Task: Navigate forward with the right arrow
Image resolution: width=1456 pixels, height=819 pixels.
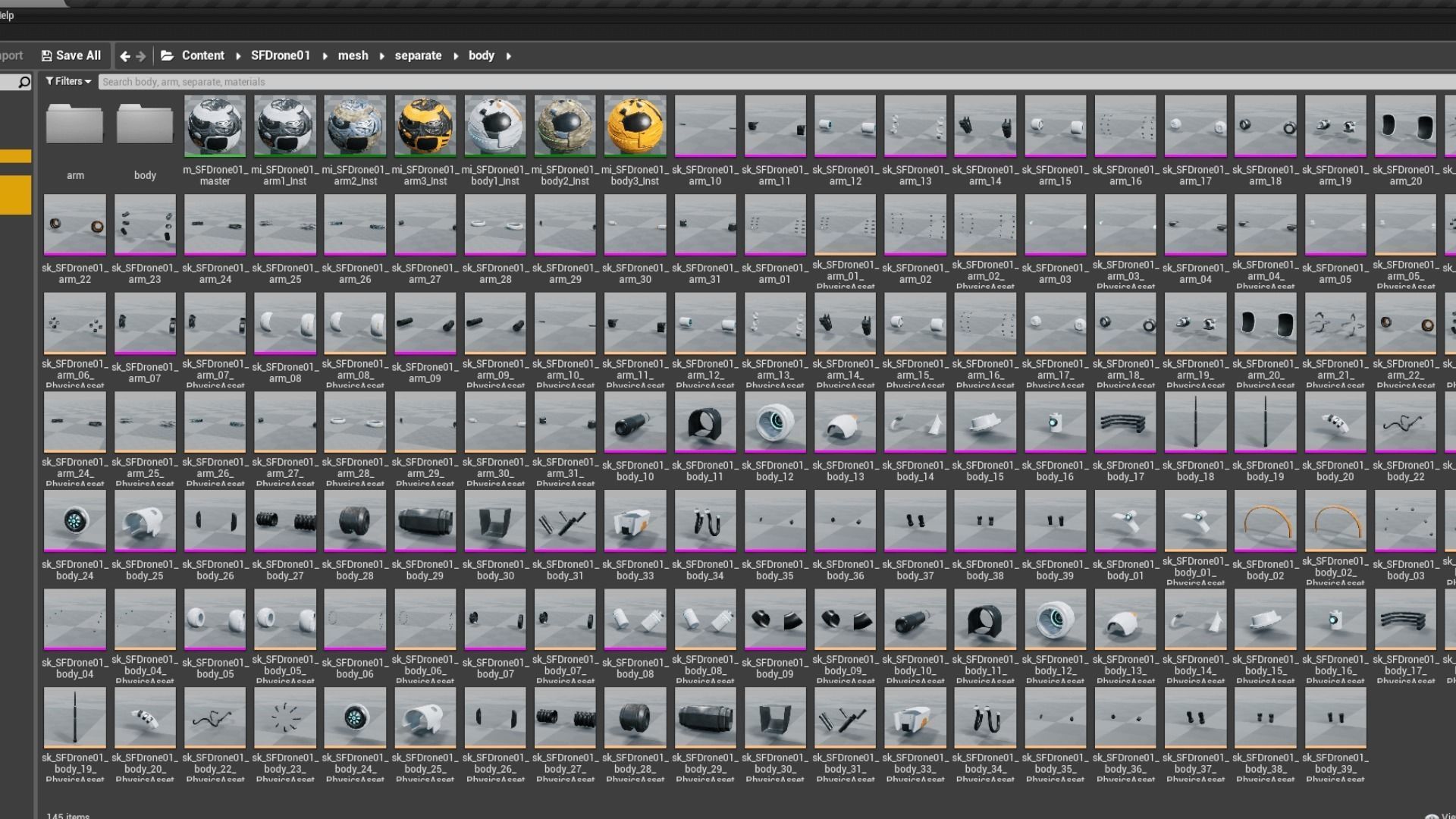Action: tap(141, 56)
